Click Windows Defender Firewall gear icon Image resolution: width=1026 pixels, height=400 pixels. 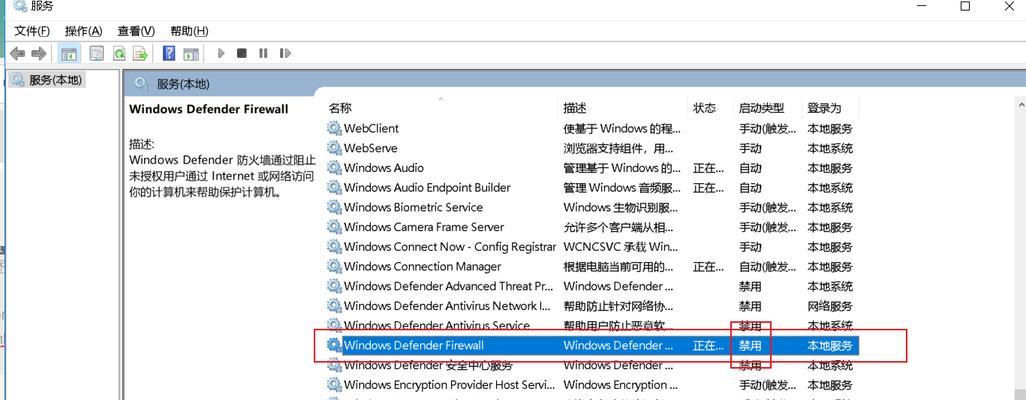click(334, 345)
